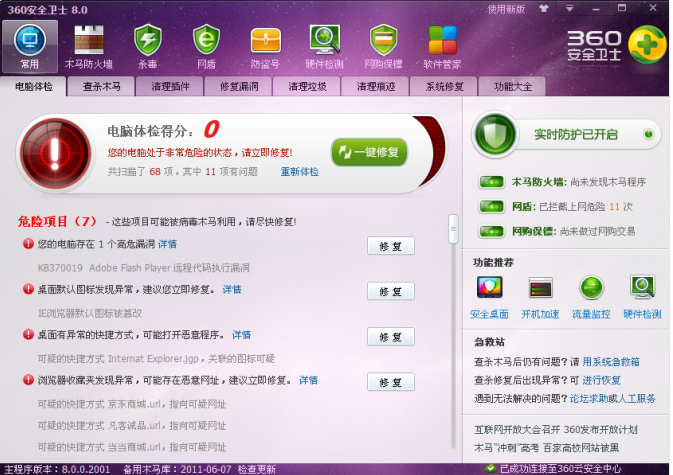Click the 凡客诚品.url suspicious shortcut line

click(x=132, y=425)
